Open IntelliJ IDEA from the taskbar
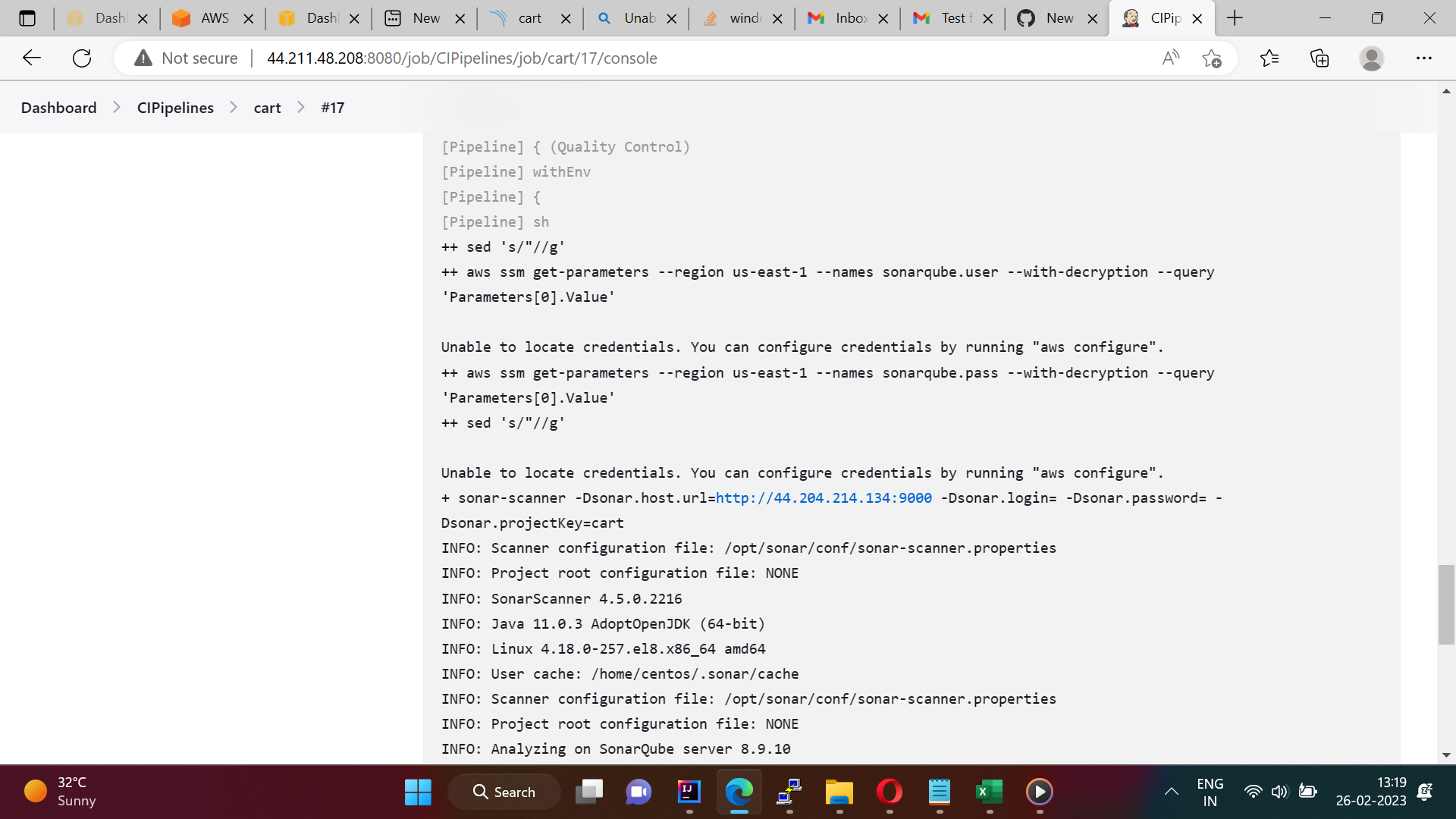This screenshot has height=819, width=1456. coord(689,791)
